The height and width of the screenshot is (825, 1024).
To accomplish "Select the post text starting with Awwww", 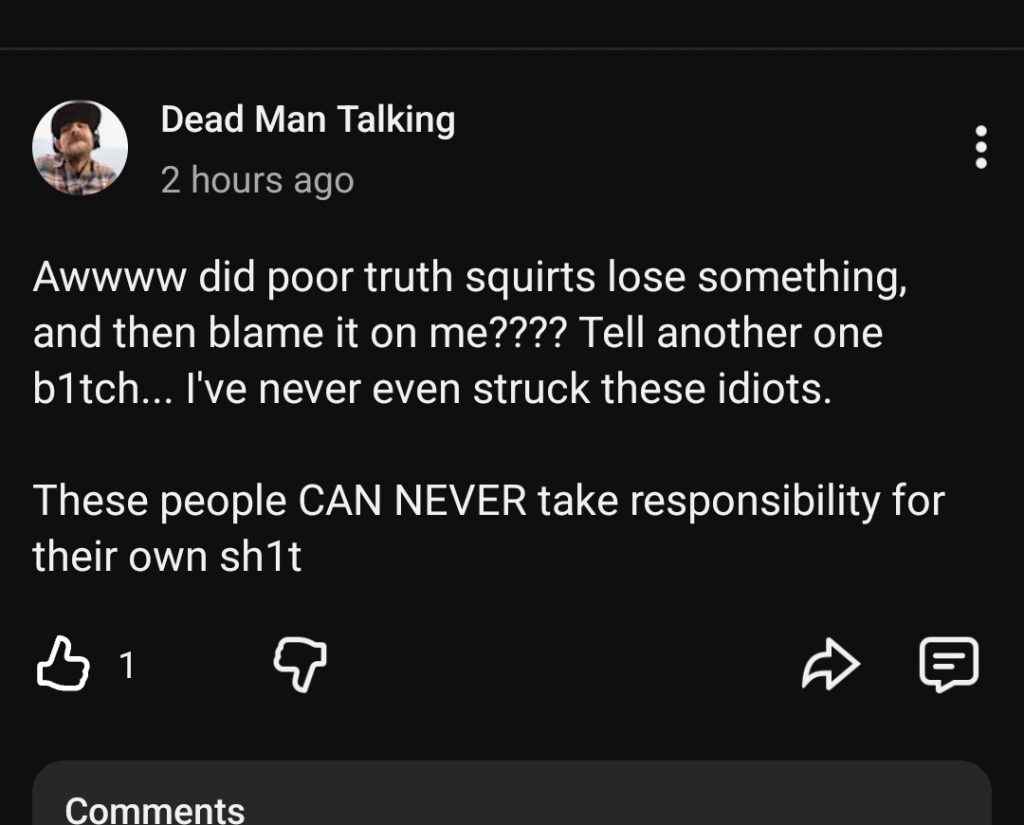I will click(470, 332).
